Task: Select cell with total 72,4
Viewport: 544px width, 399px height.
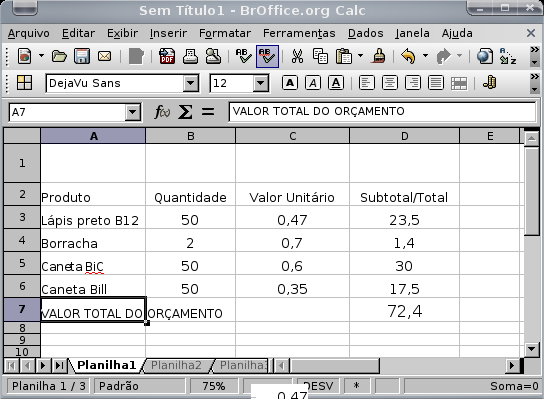Action: [x=405, y=310]
